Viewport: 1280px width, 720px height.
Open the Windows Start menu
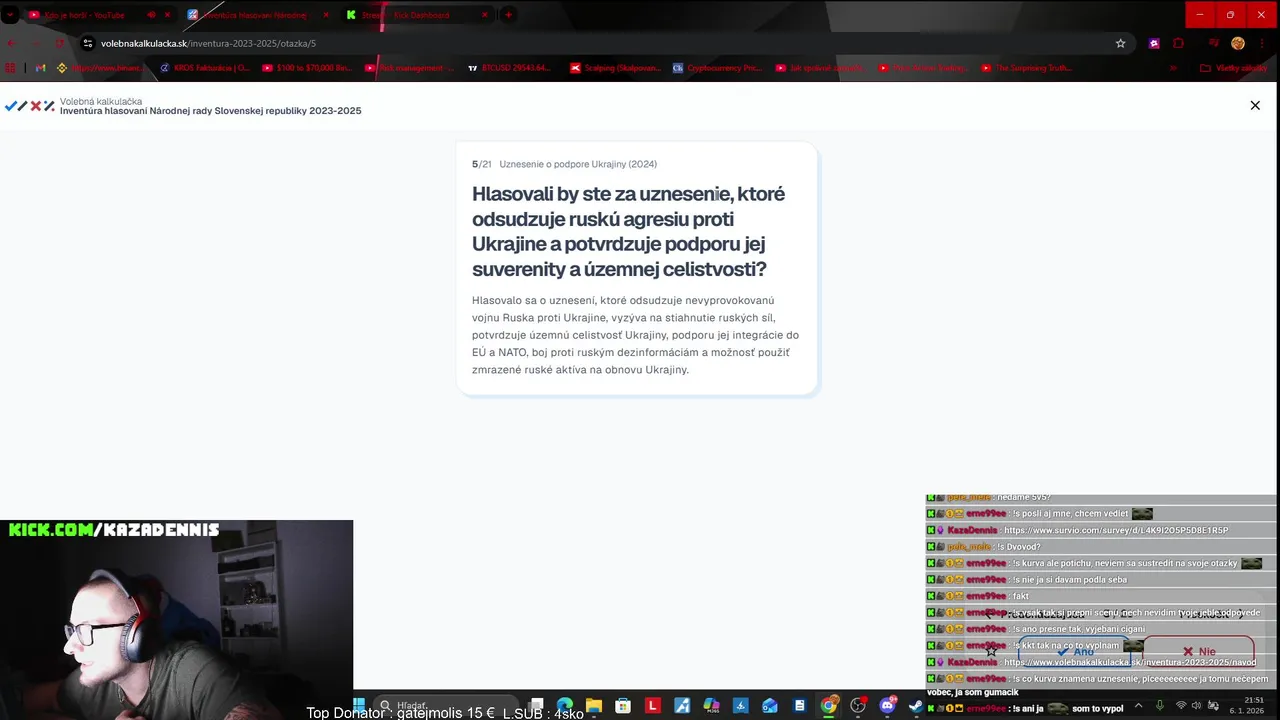359,705
